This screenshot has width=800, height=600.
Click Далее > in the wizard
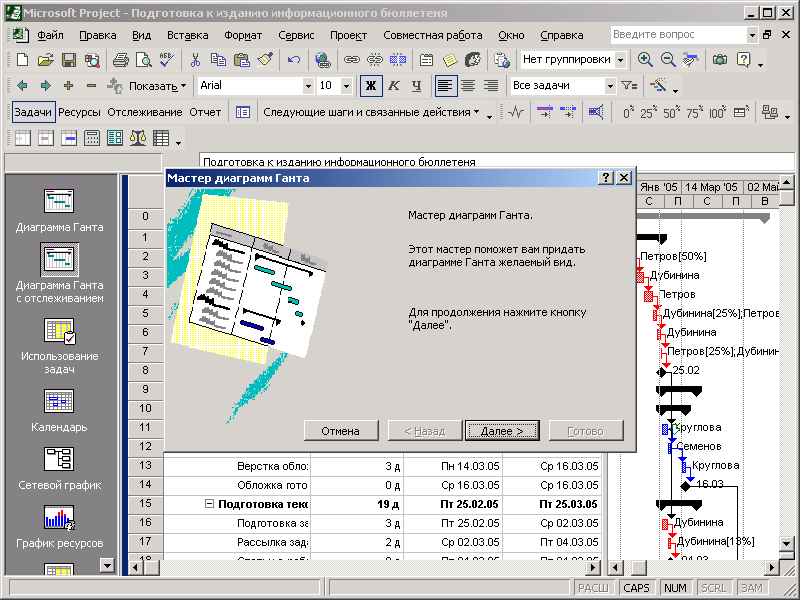(502, 431)
